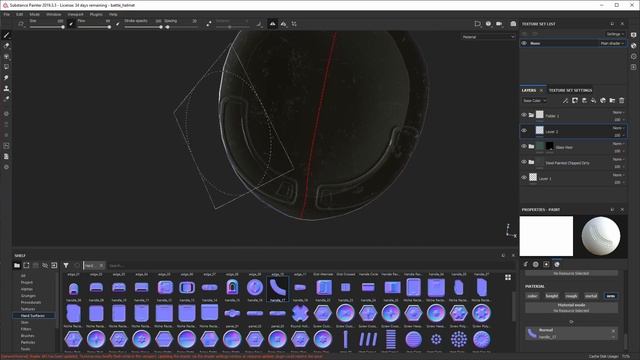Open the Settings dropdown in Texture Set List
The width and height of the screenshot is (640, 360).
[615, 34]
